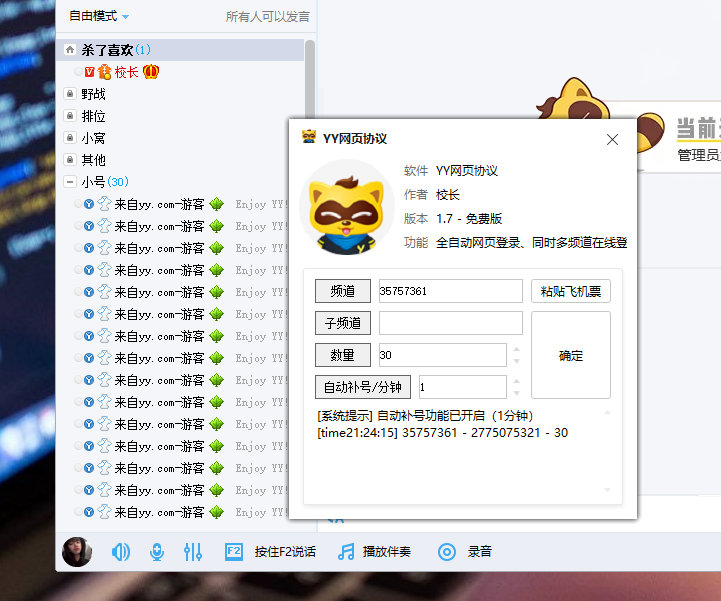Click the user avatar in bottom bar

77,551
